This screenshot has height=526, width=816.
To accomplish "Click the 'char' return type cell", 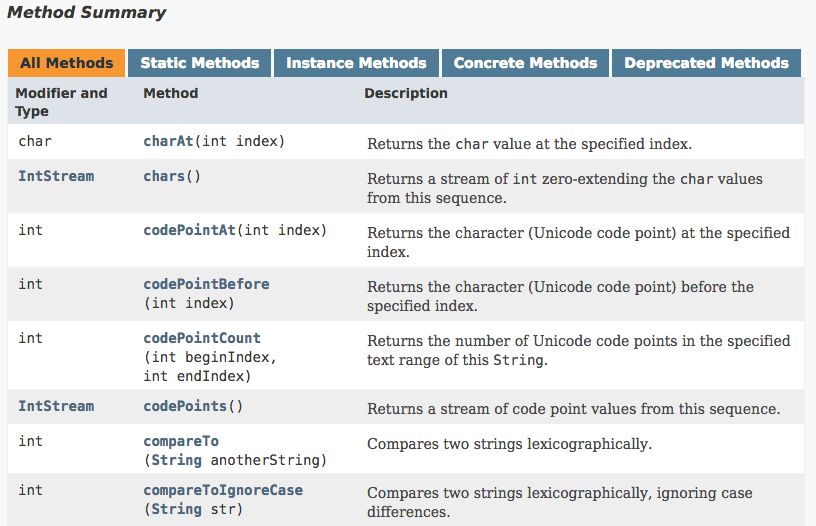I will point(35,141).
